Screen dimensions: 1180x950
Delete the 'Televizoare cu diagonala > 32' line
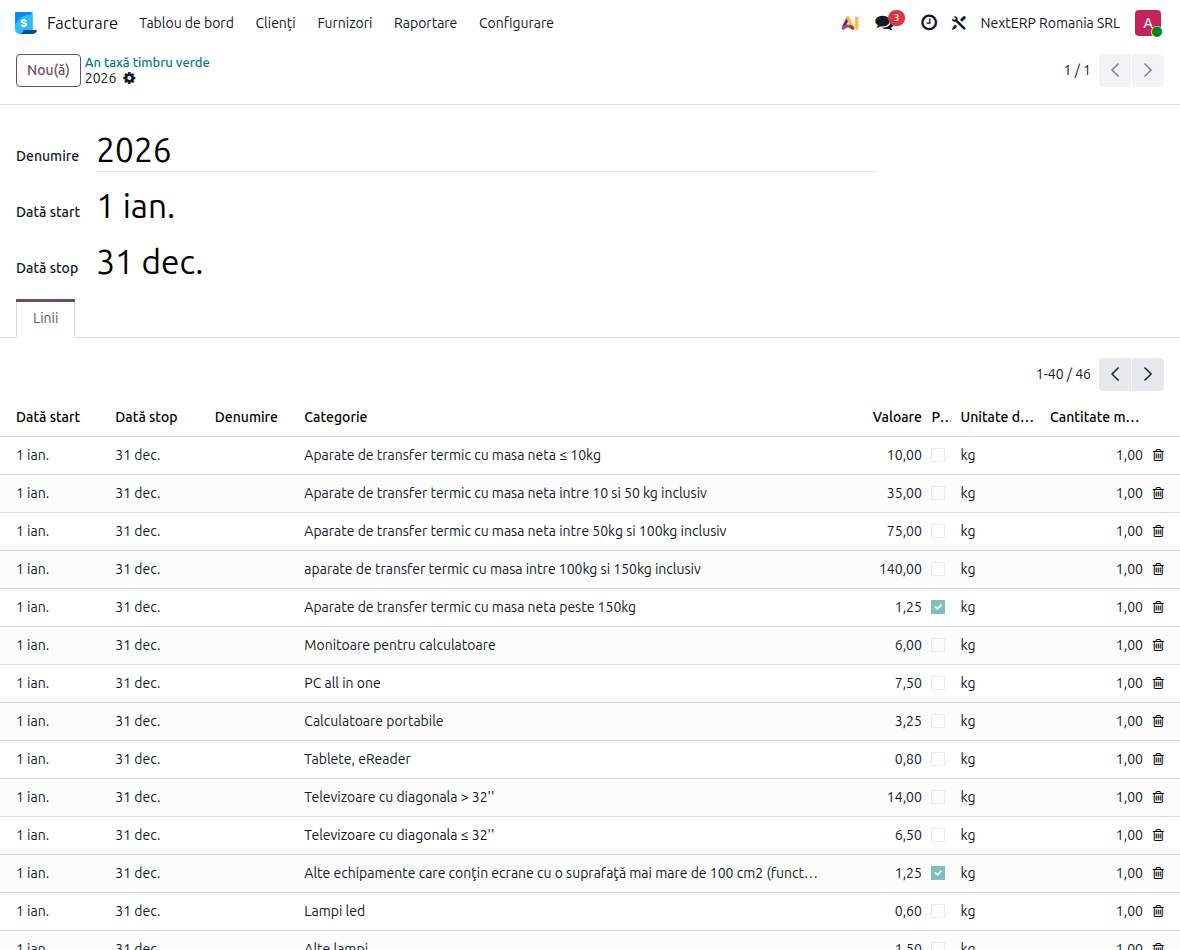(x=1158, y=797)
